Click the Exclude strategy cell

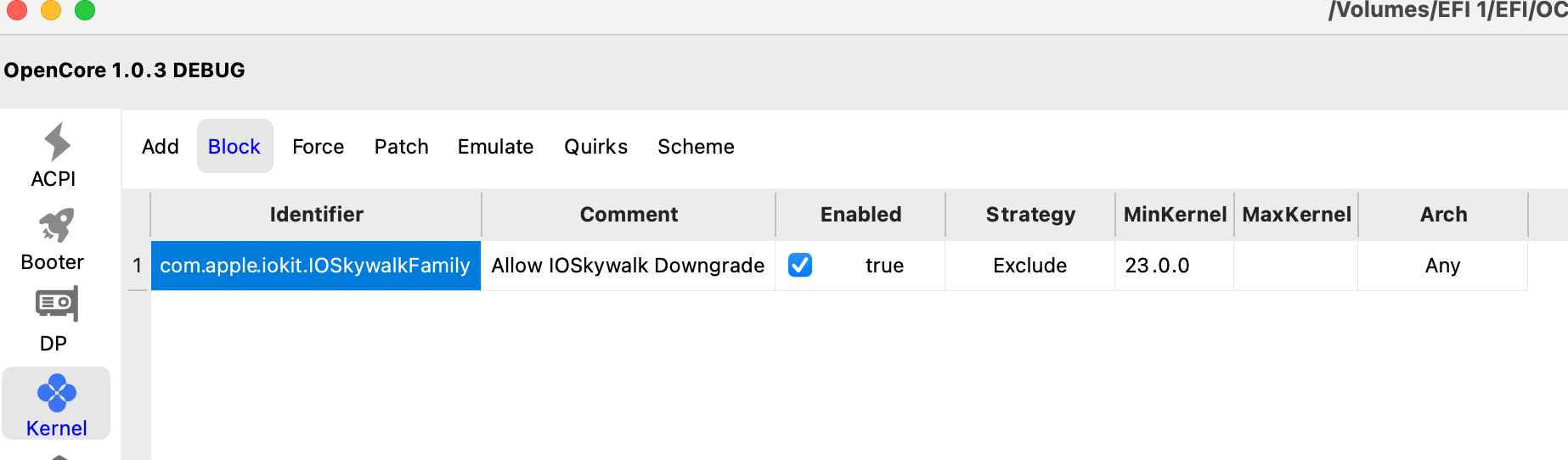point(1029,266)
